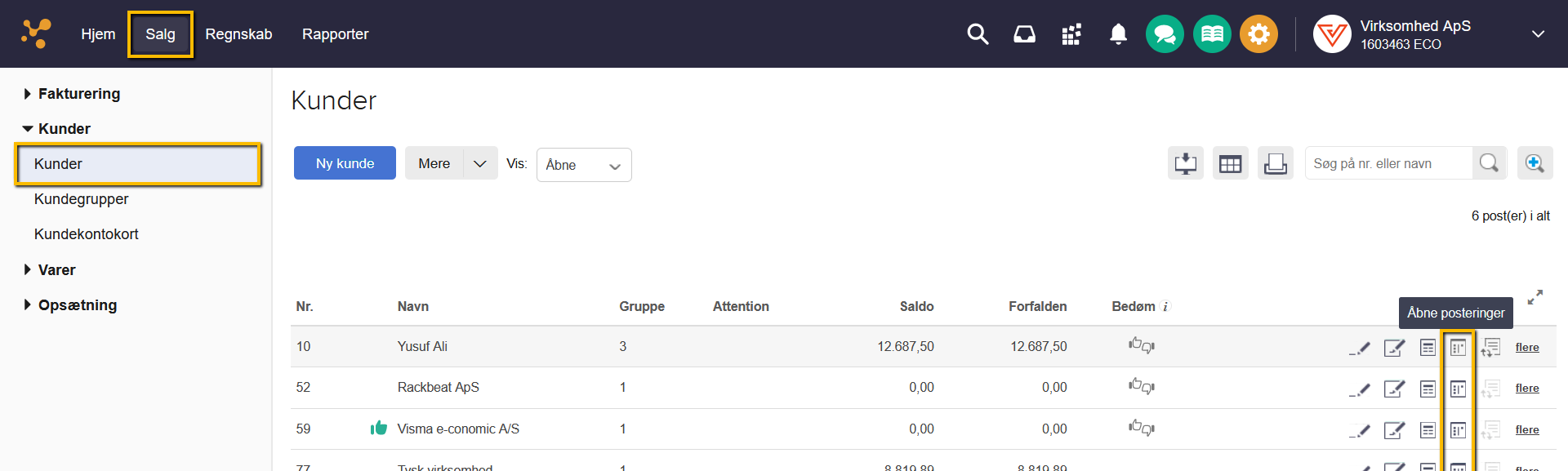The image size is (1568, 471).
Task: Open the Rapporter menu
Action: coord(335,34)
